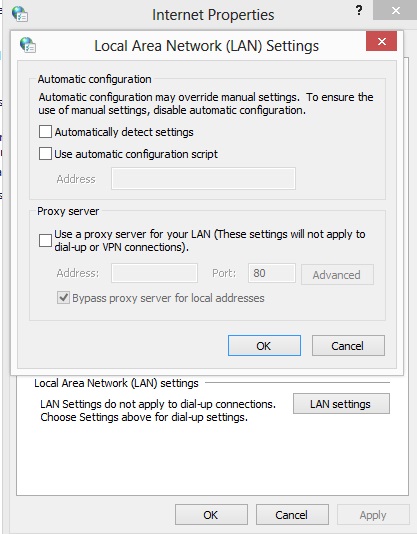Click the Internet Properties globe icon

click(20, 14)
